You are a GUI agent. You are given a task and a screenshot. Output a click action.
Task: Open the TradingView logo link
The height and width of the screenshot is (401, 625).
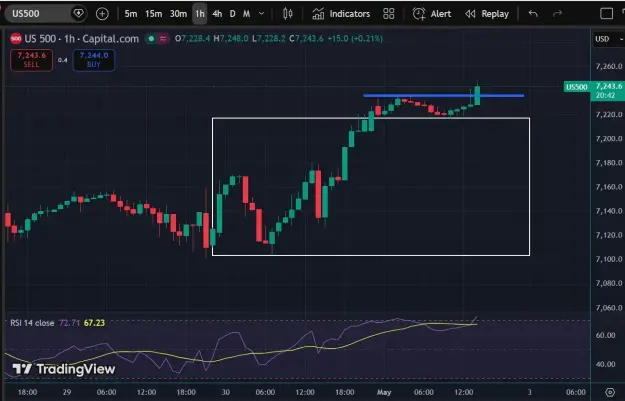point(64,369)
